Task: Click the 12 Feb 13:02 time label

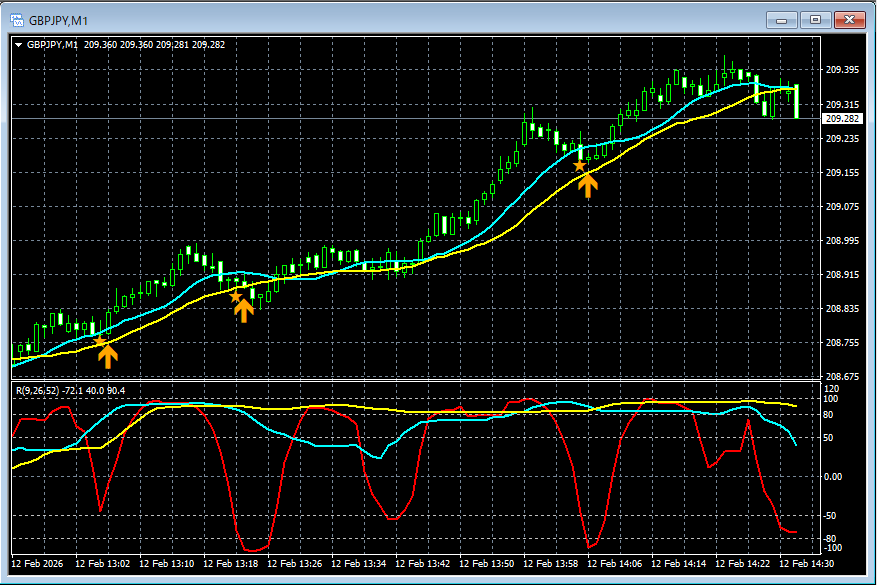Action: (102, 564)
